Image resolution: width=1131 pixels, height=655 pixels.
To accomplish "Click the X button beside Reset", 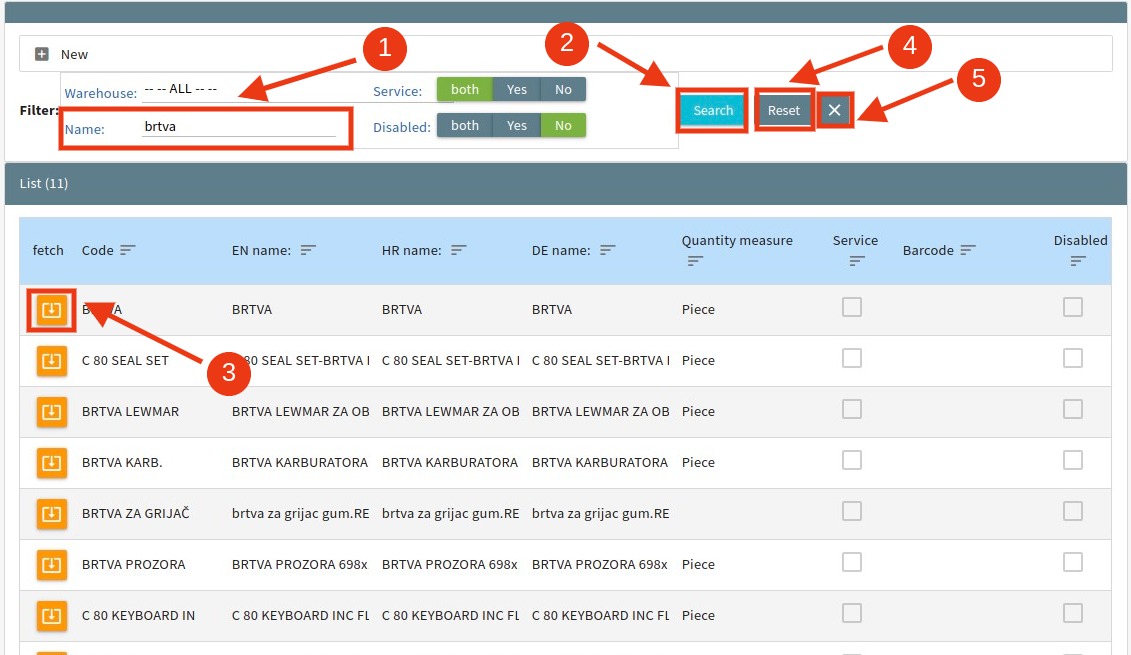I will [835, 111].
